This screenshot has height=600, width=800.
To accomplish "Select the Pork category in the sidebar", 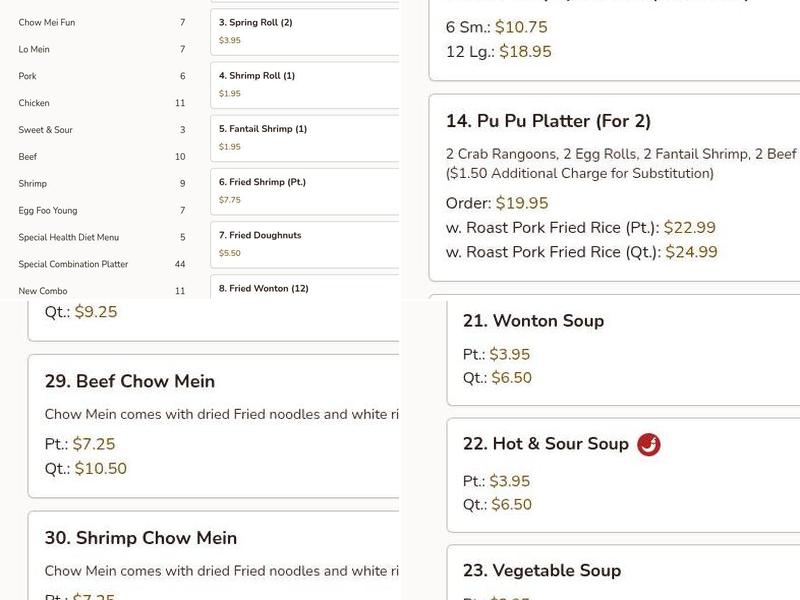I will tap(29, 75).
